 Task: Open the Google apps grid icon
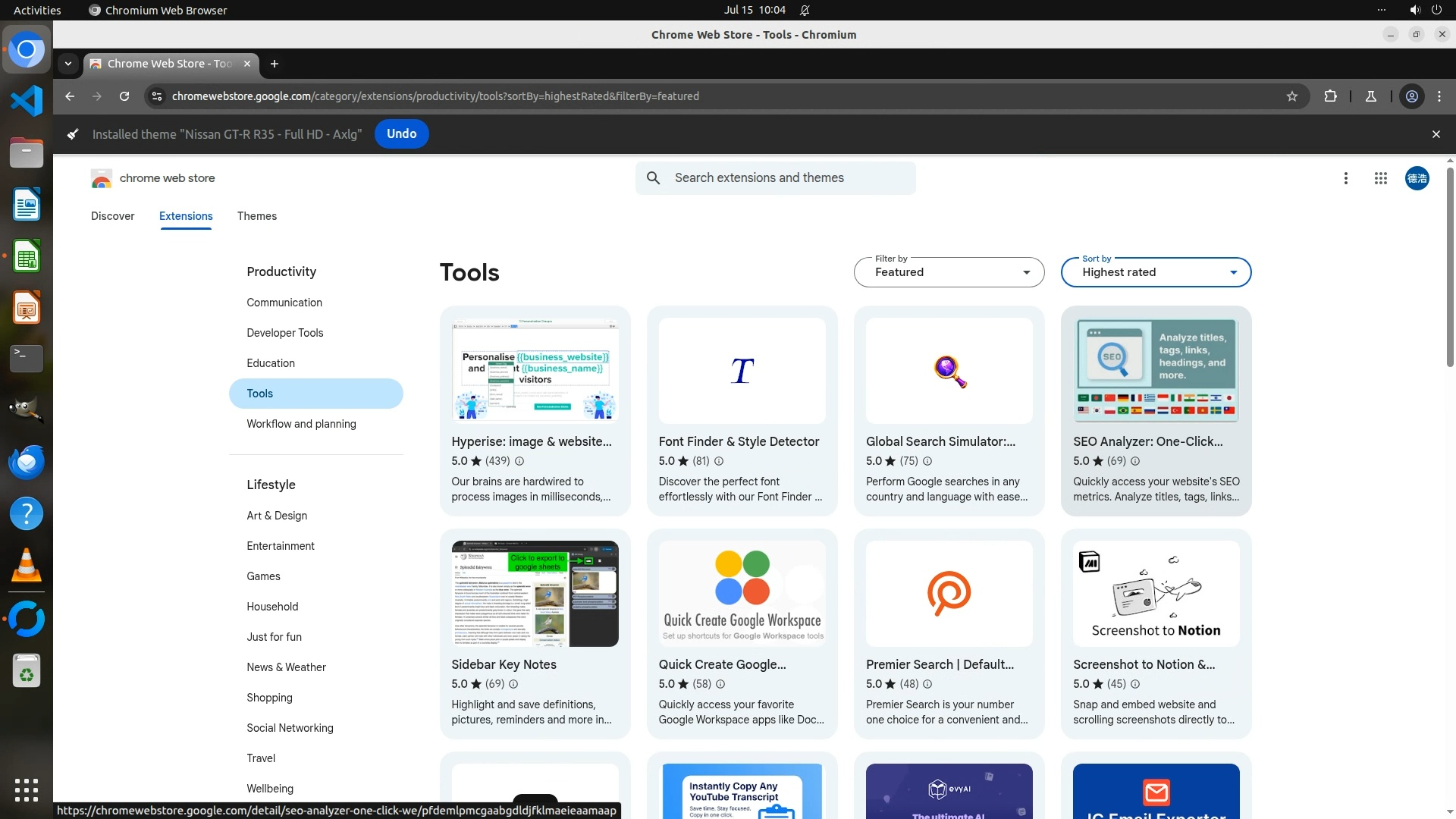pyautogui.click(x=1381, y=178)
